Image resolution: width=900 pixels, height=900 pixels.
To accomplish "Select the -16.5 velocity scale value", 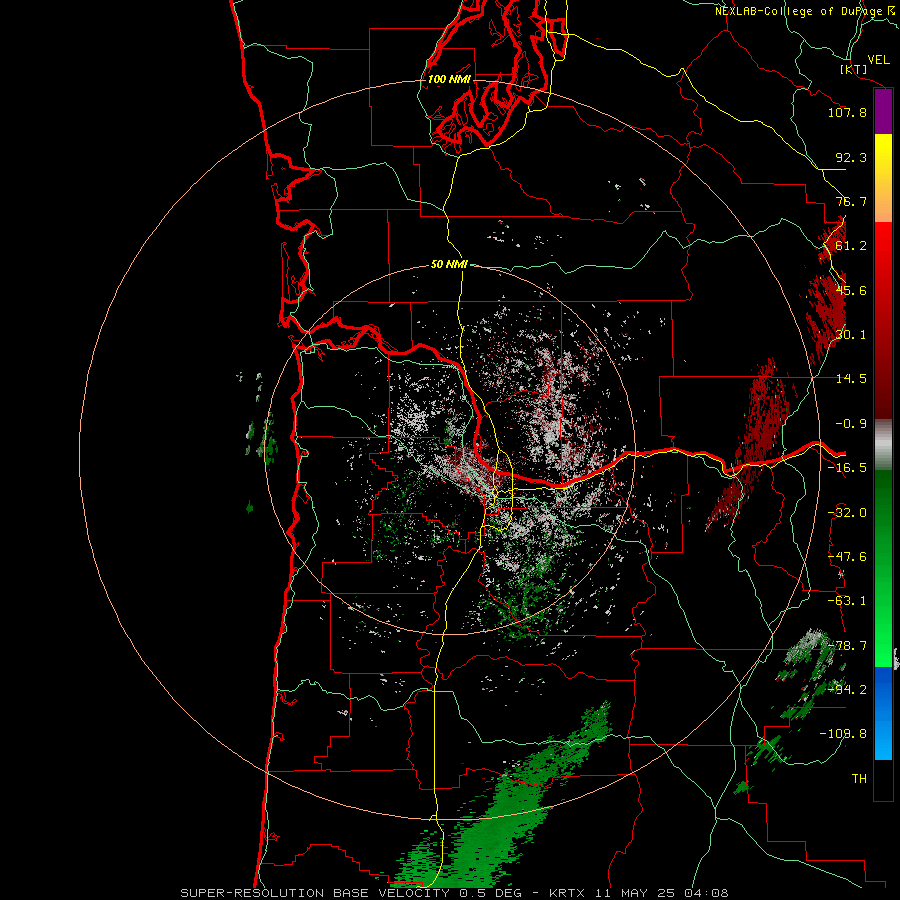I will (x=847, y=468).
